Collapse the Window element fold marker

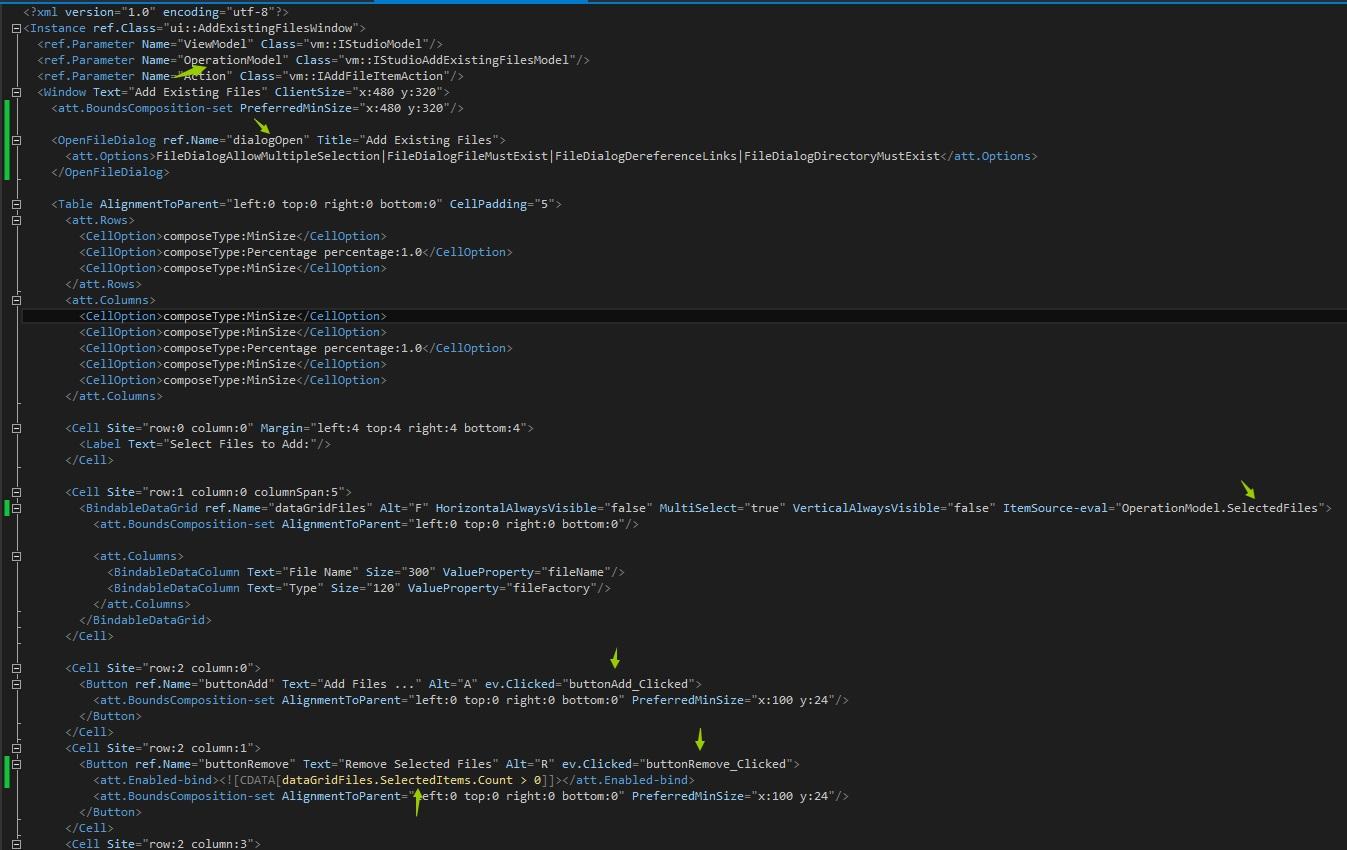tap(16, 92)
